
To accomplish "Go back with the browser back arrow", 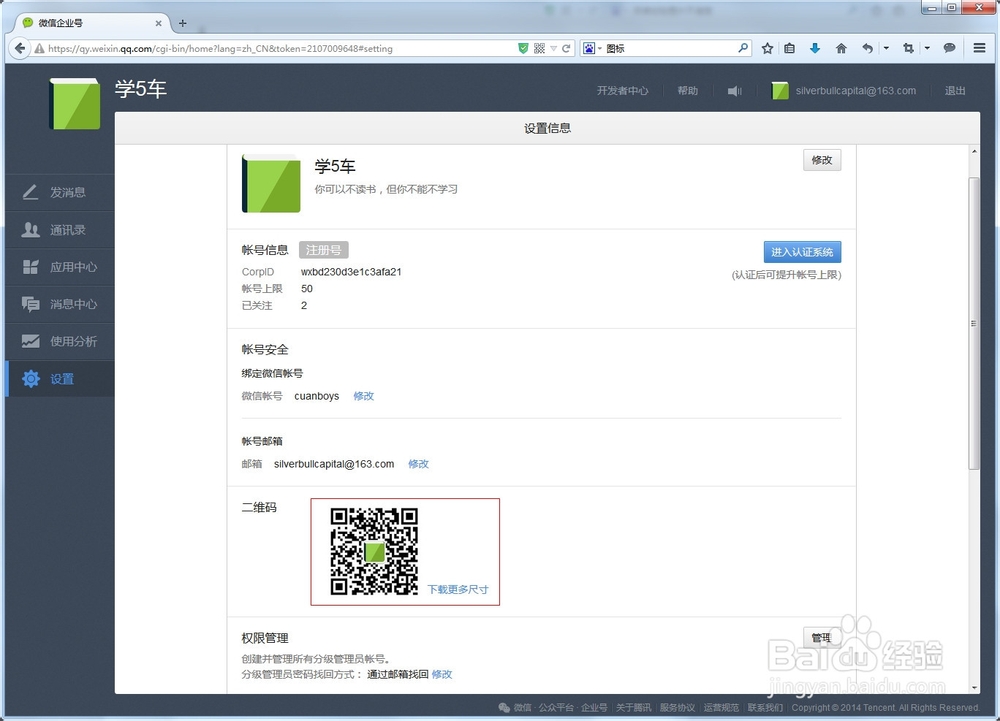I will (20, 48).
